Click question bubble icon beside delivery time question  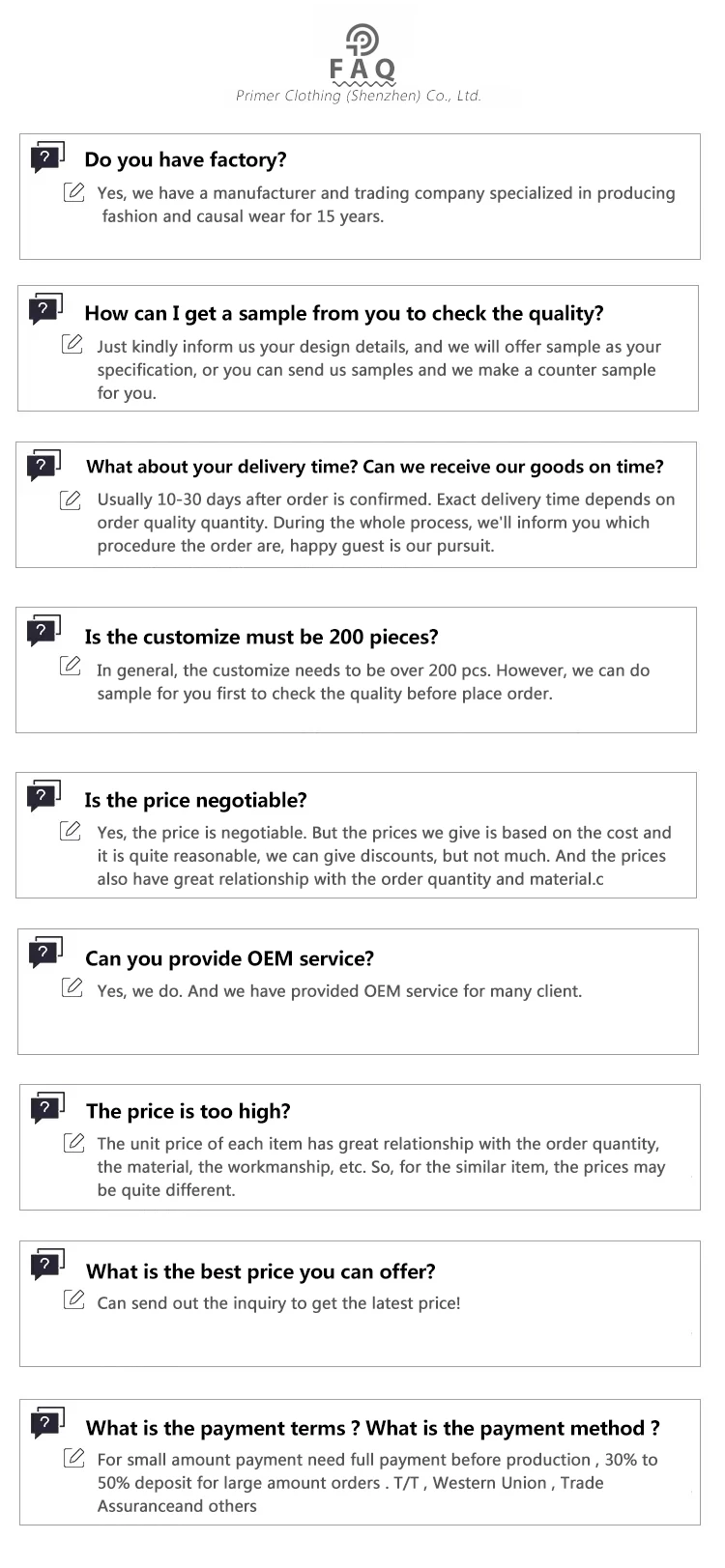coord(43,466)
